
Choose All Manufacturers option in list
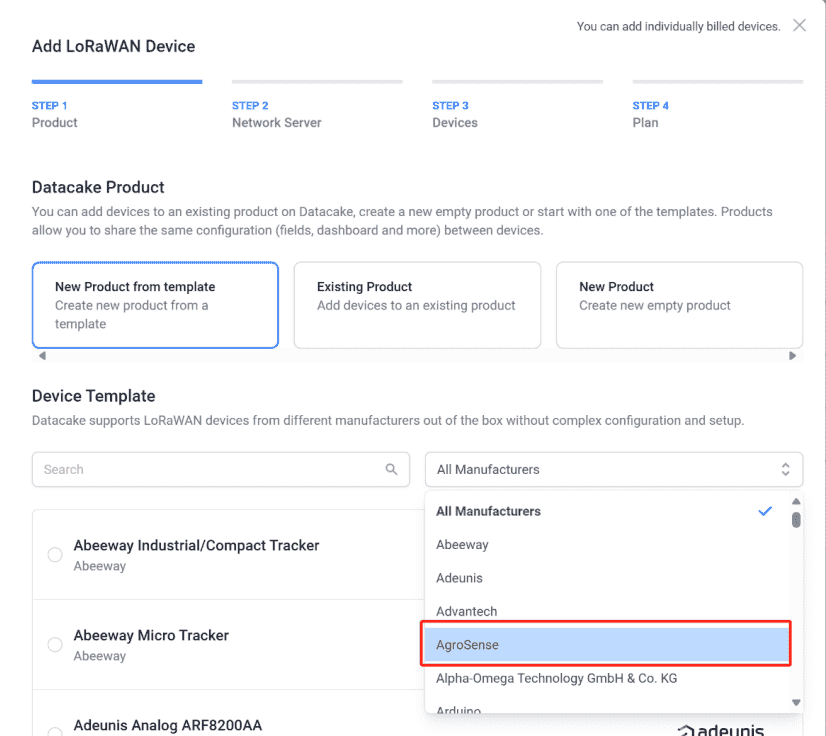tap(606, 511)
